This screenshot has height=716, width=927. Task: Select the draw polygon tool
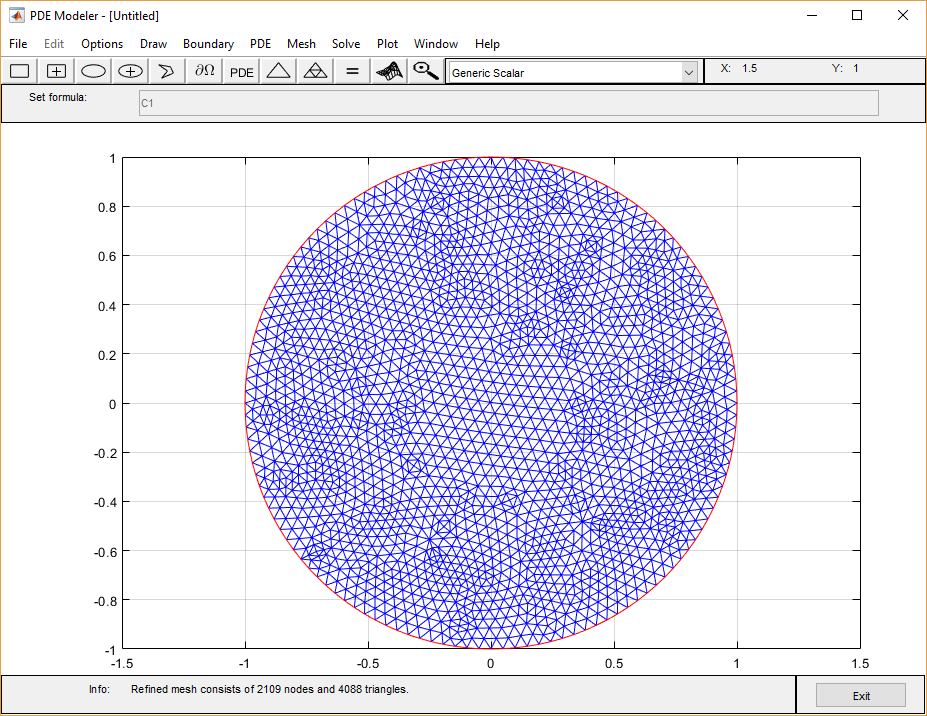[167, 72]
